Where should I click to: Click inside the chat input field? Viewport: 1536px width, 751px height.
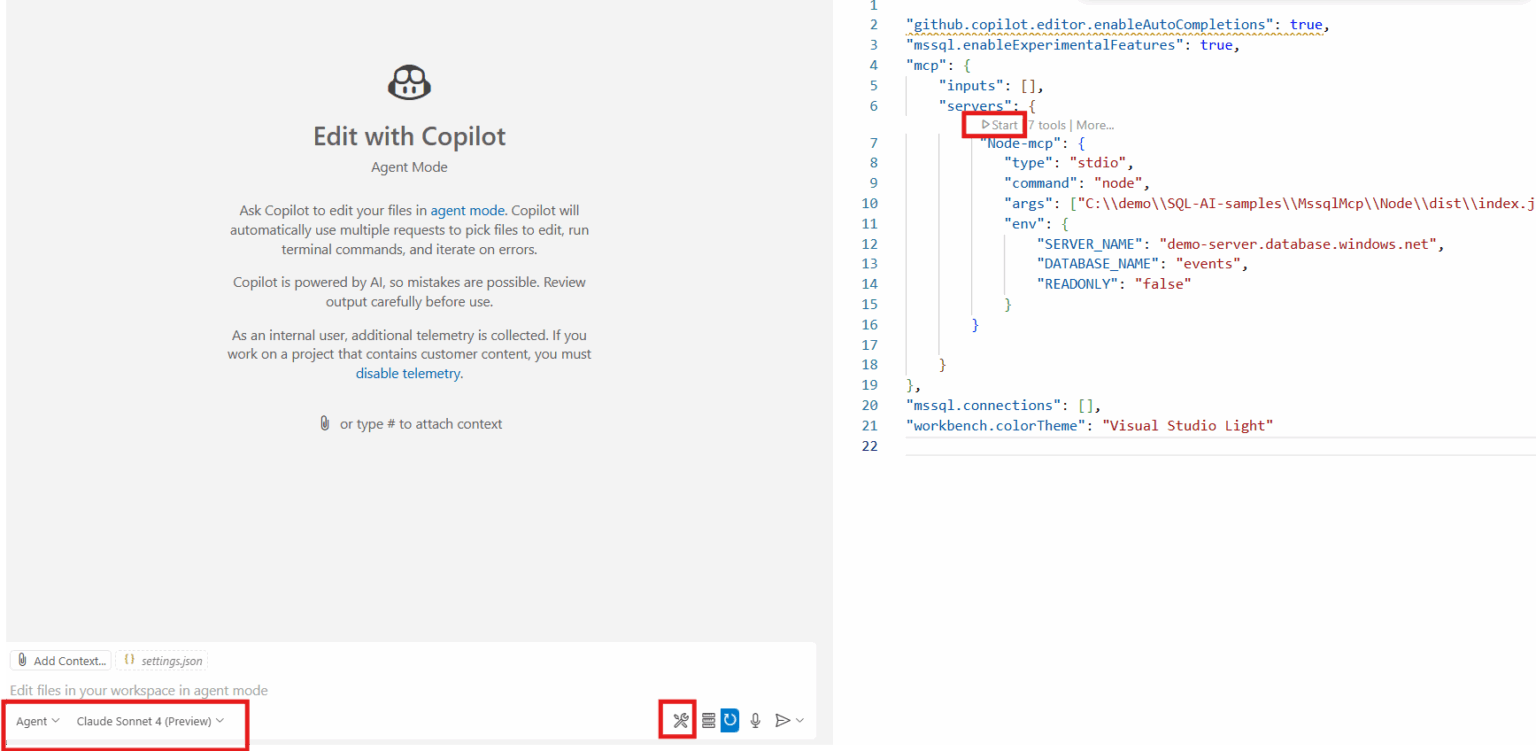(300, 690)
